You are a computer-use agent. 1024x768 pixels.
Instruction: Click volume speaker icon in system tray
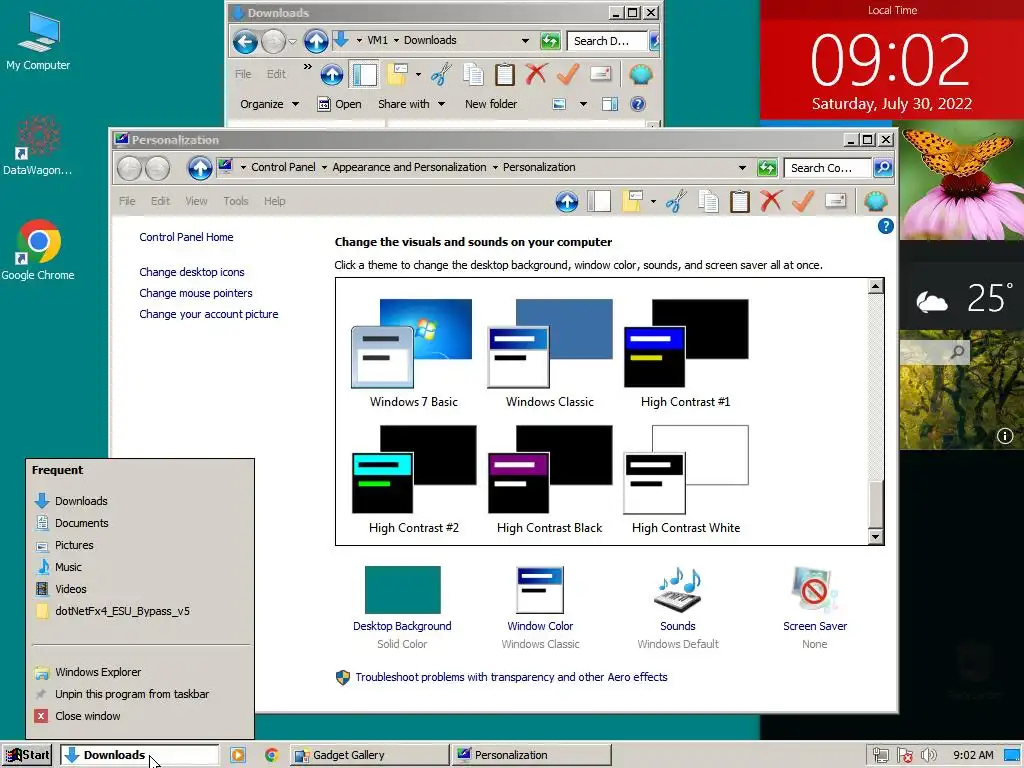click(928, 756)
